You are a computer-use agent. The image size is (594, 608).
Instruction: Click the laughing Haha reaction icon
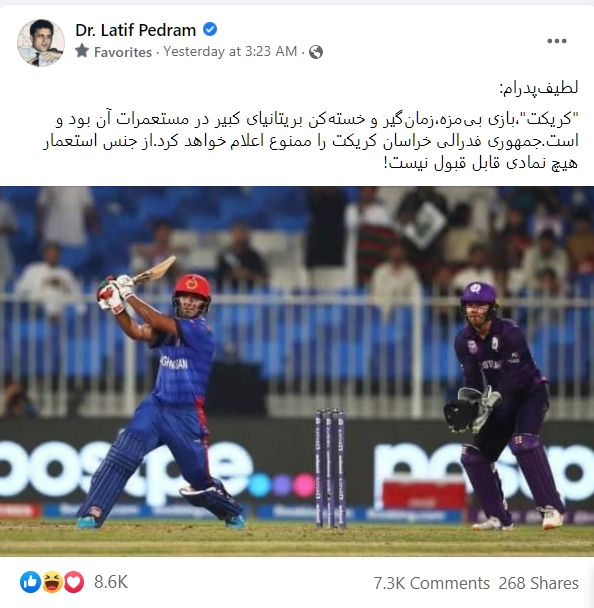coord(52,582)
